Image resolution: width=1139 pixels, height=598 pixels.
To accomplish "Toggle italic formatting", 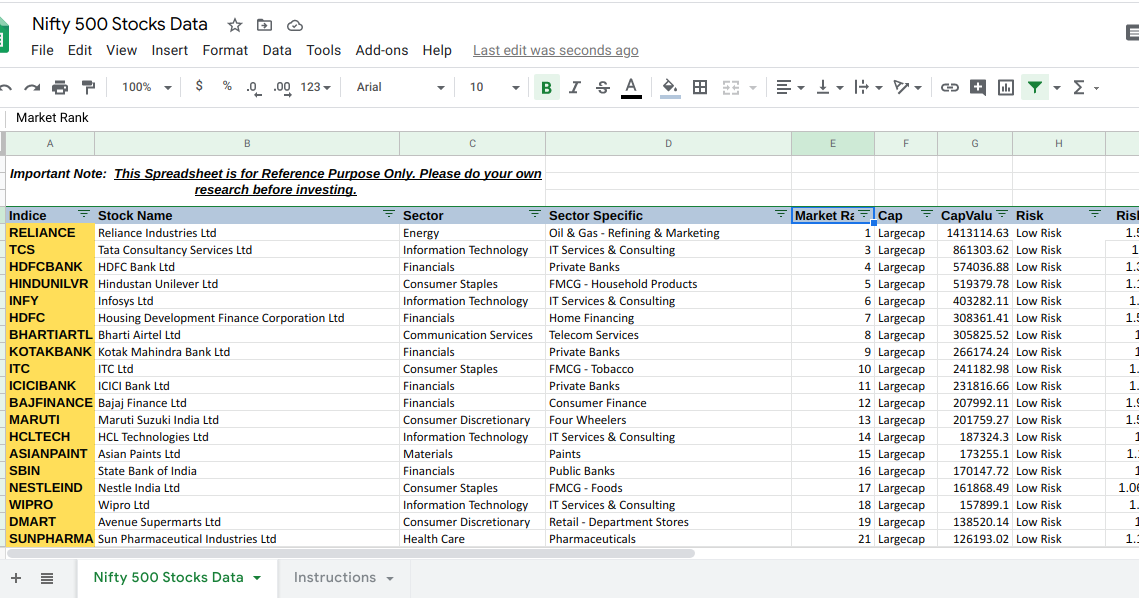I will [574, 87].
